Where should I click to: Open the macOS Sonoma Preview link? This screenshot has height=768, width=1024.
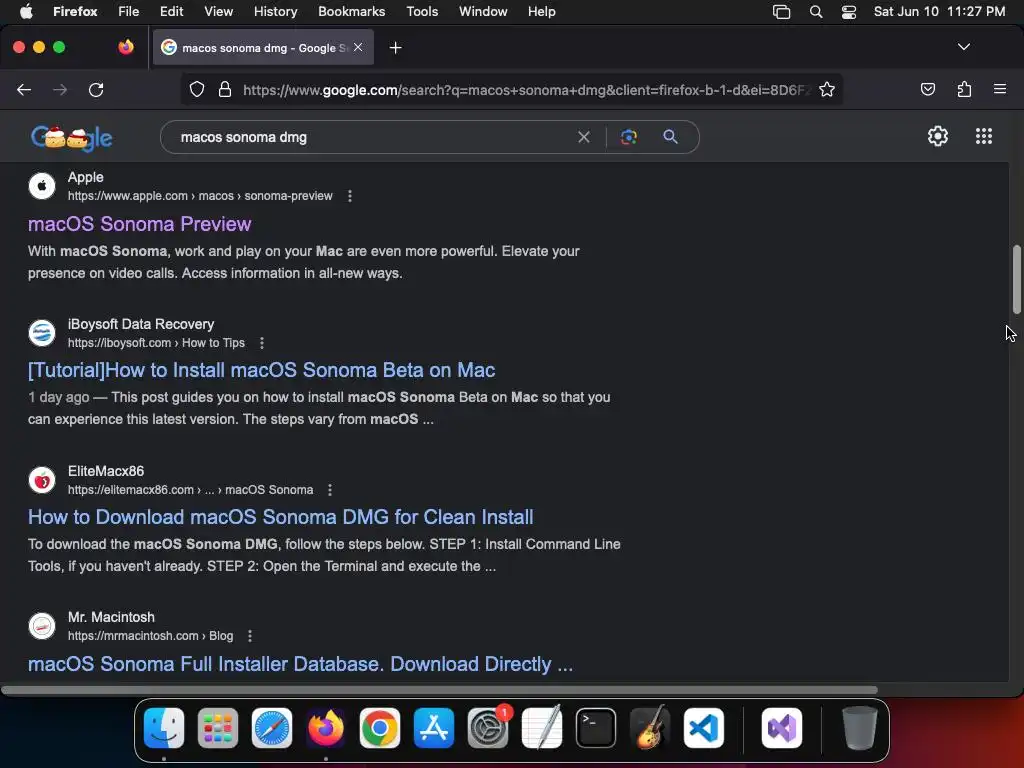139,224
